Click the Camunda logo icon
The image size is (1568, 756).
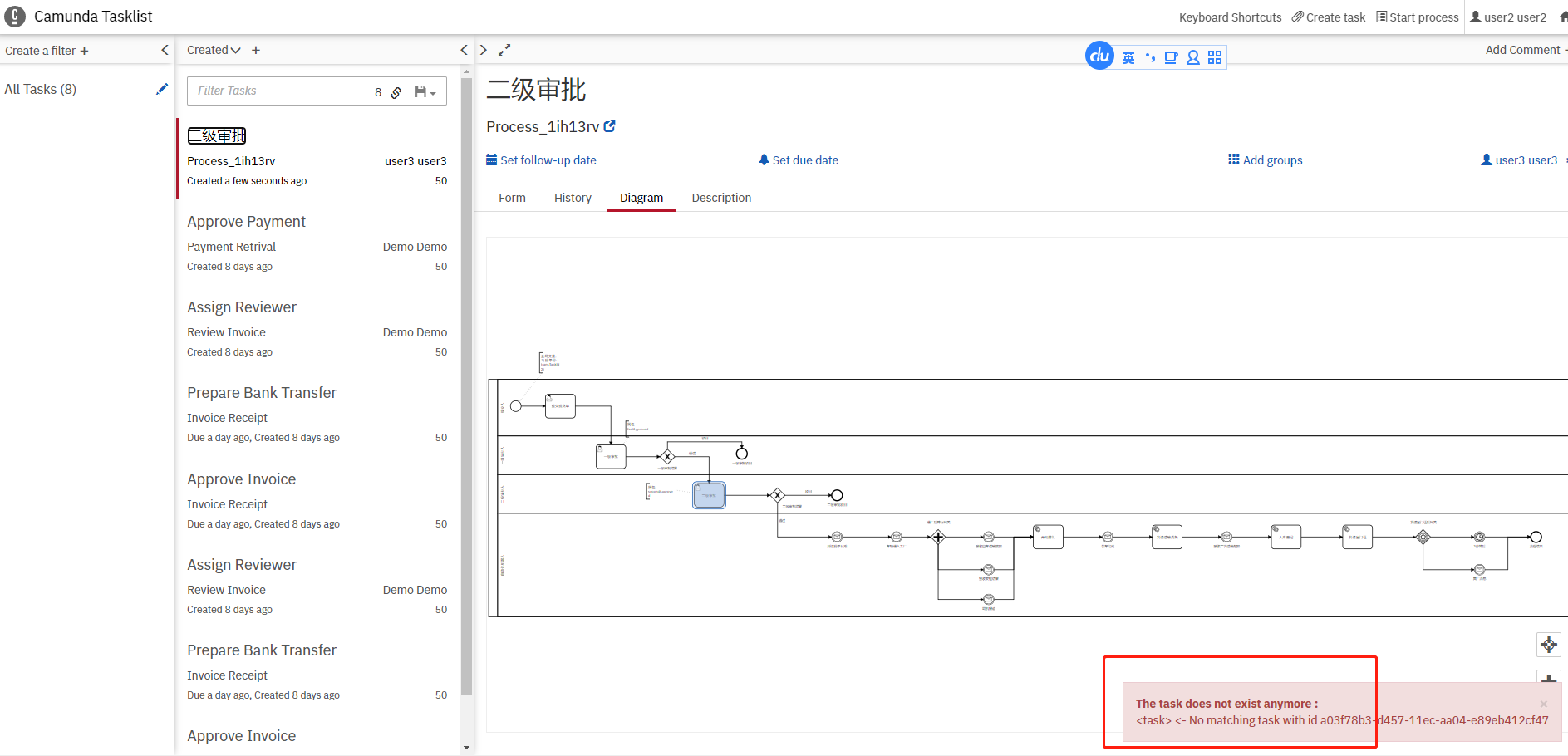[x=15, y=17]
